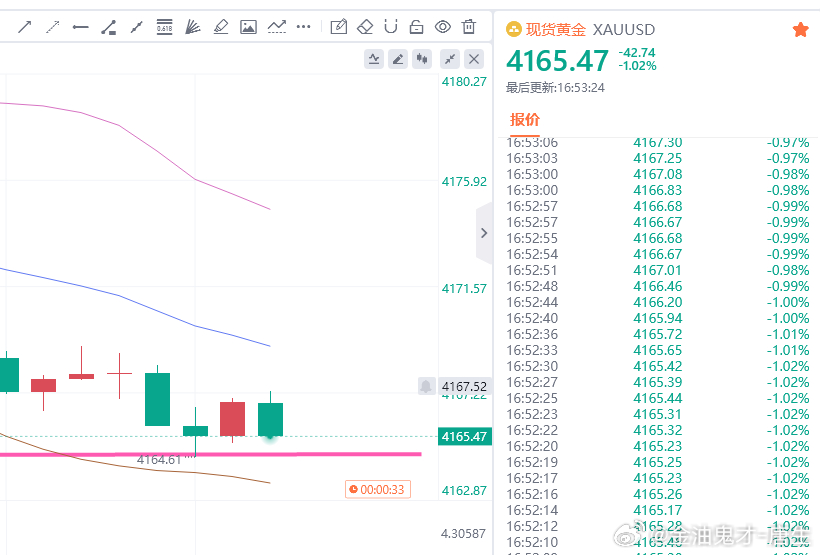Image resolution: width=820 pixels, height=555 pixels.
Task: Select the Fibonacci 0.618 retracement tool
Action: tap(164, 27)
